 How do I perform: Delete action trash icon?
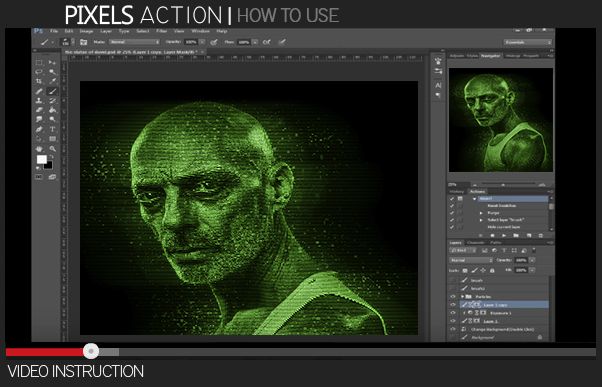point(541,235)
